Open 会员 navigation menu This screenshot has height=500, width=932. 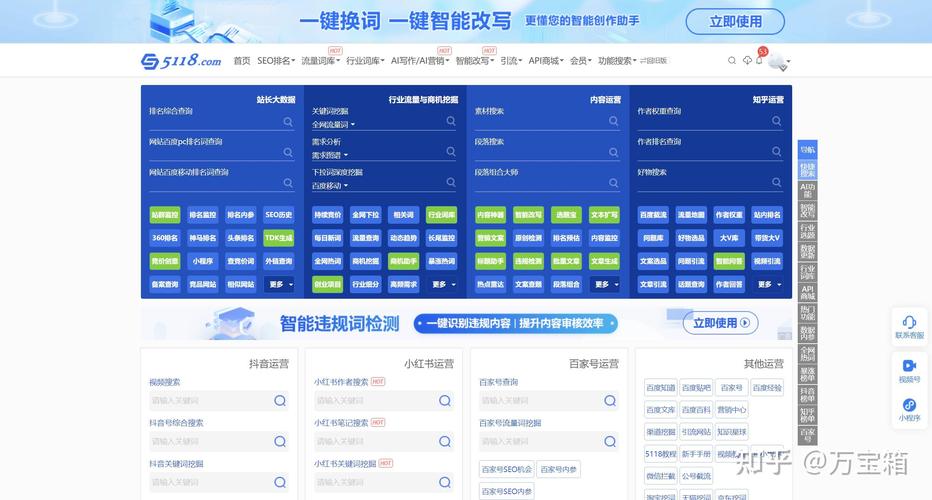pos(581,61)
